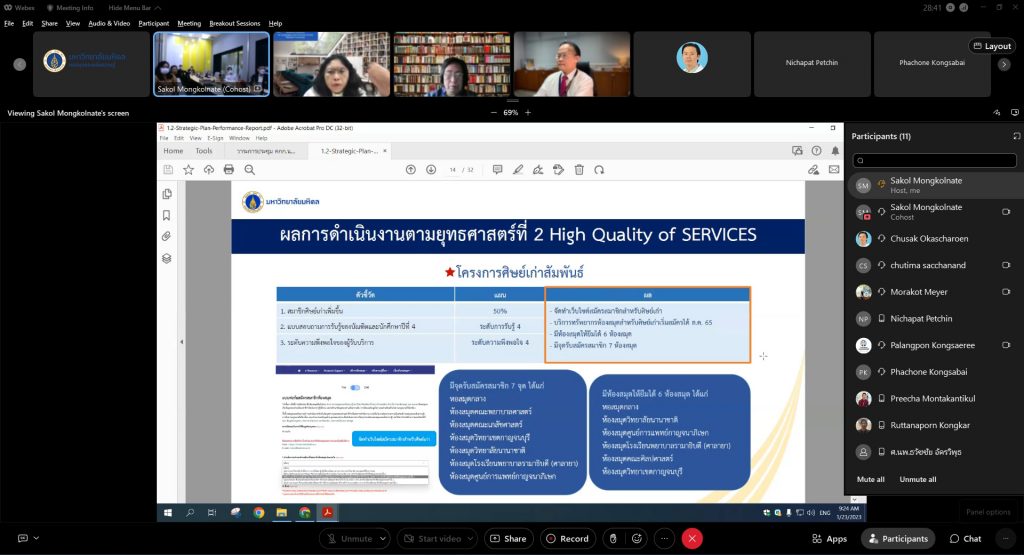Open the reactions smiley icon
1024x555 pixels.
coord(638,538)
